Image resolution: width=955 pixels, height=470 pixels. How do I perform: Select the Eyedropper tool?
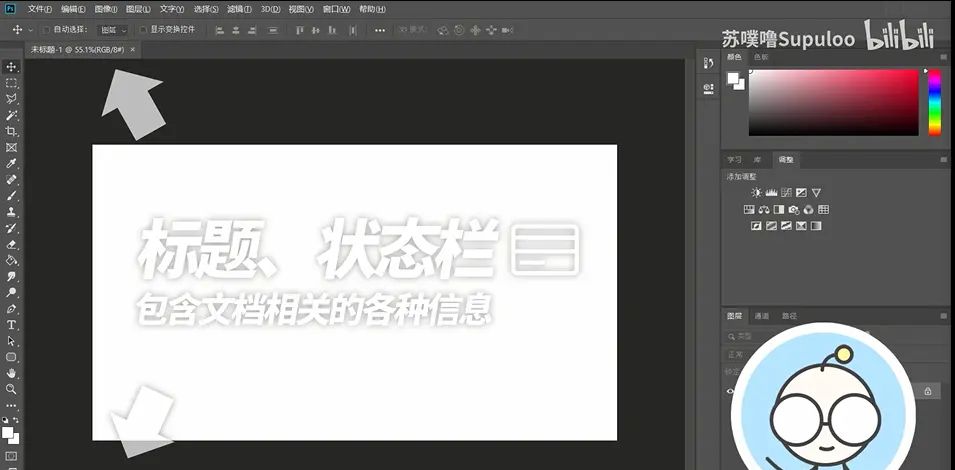(11, 163)
